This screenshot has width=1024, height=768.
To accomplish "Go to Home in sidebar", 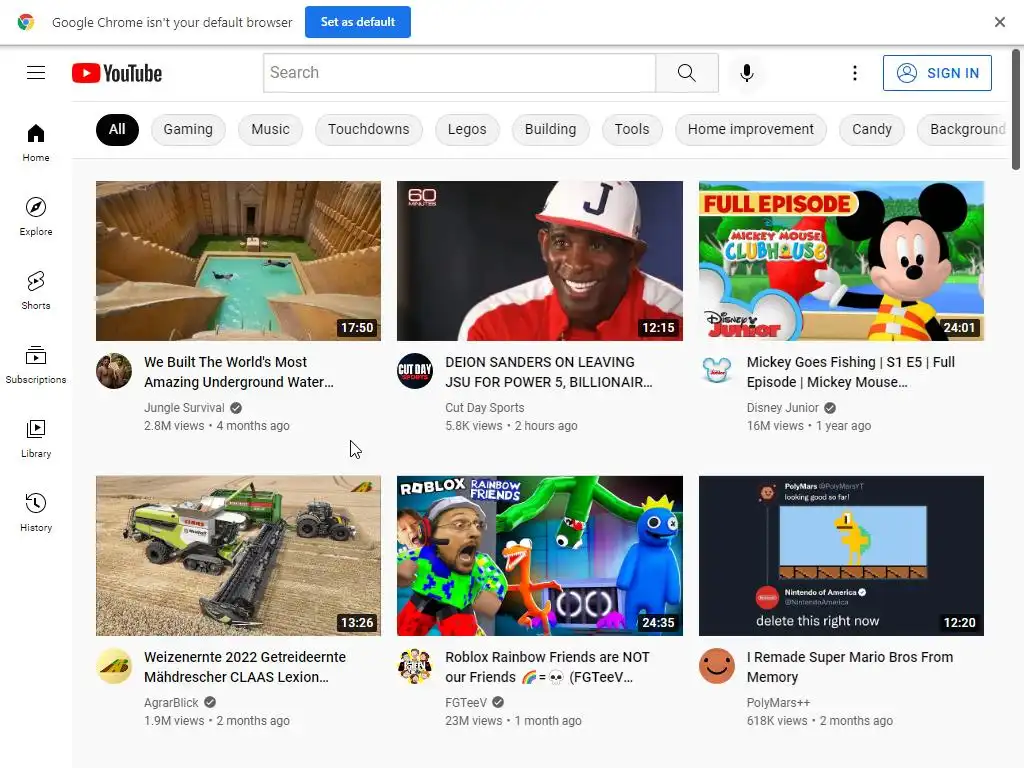I will point(36,142).
